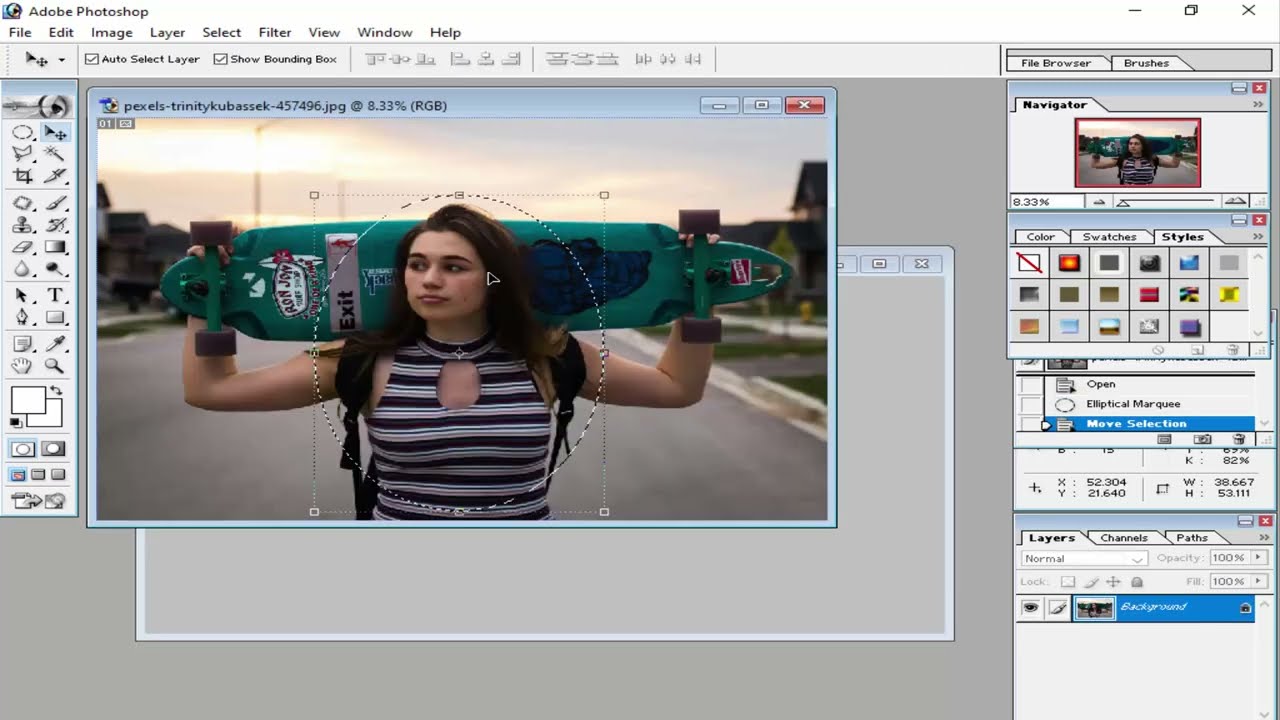Select the Path Selection arrow tool
Screen dimensions: 1280x720
22,296
